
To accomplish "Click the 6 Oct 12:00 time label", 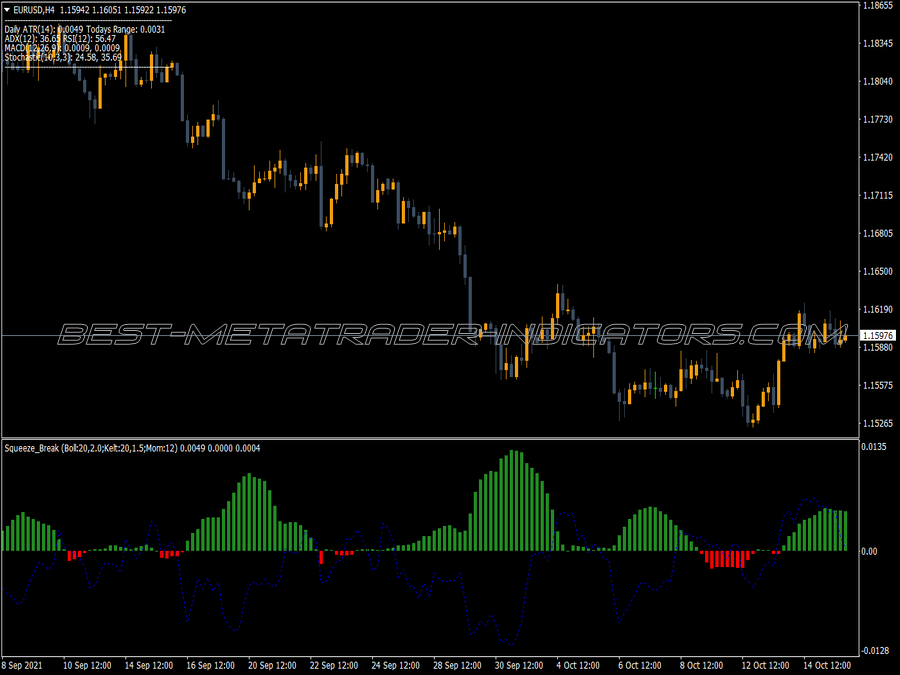I will (x=639, y=665).
